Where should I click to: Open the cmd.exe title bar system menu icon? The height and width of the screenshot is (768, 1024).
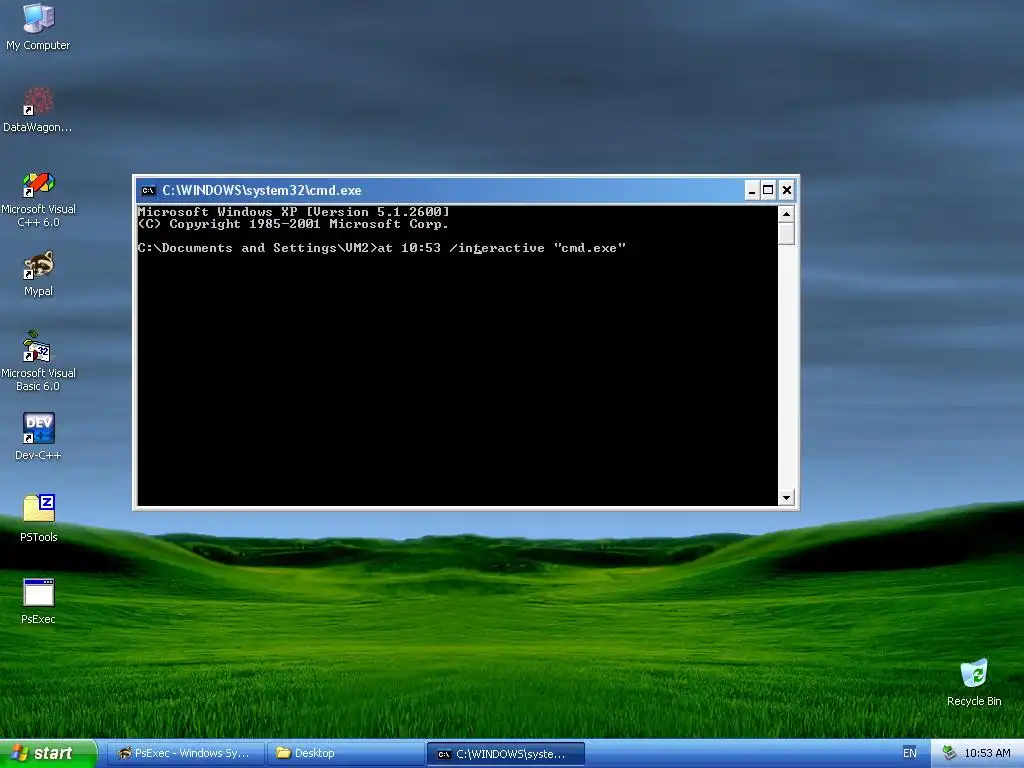pos(148,191)
